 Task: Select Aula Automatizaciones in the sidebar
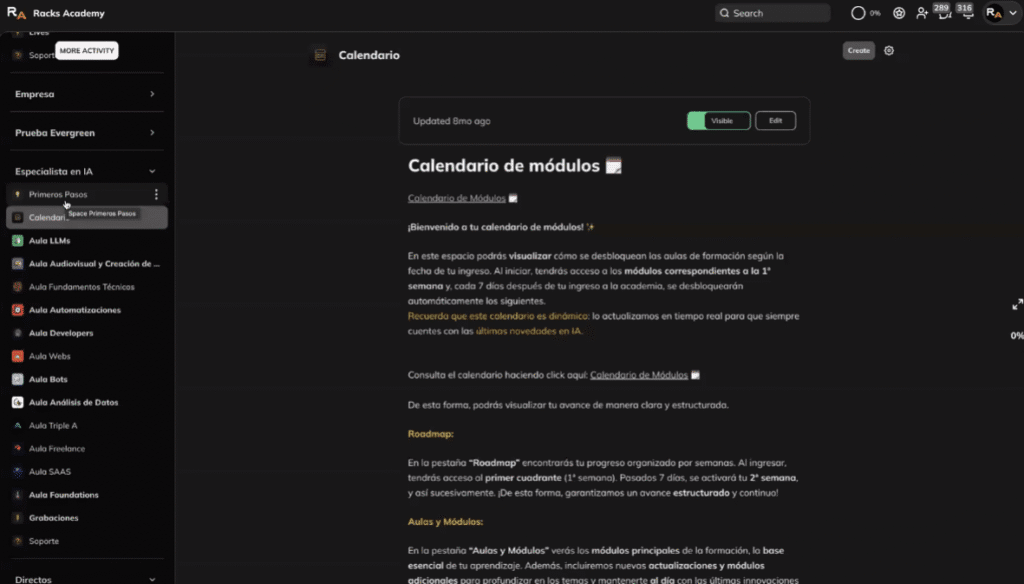[75, 310]
